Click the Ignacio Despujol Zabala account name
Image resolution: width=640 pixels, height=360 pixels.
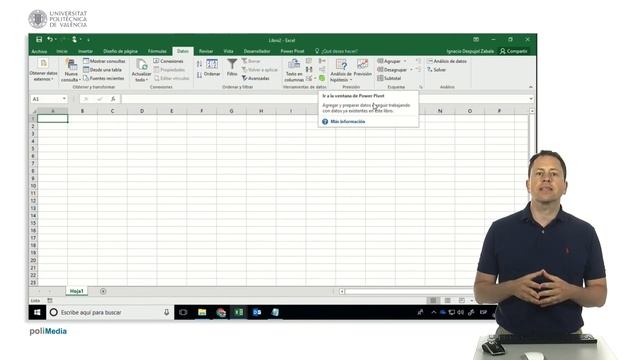pyautogui.click(x=470, y=51)
